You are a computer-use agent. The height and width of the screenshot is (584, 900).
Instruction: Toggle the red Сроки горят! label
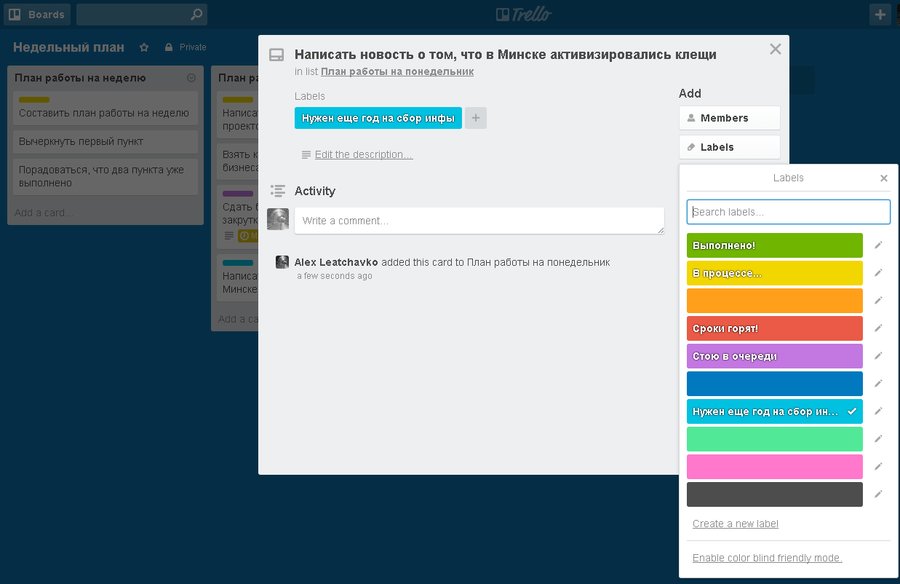pyautogui.click(x=775, y=328)
